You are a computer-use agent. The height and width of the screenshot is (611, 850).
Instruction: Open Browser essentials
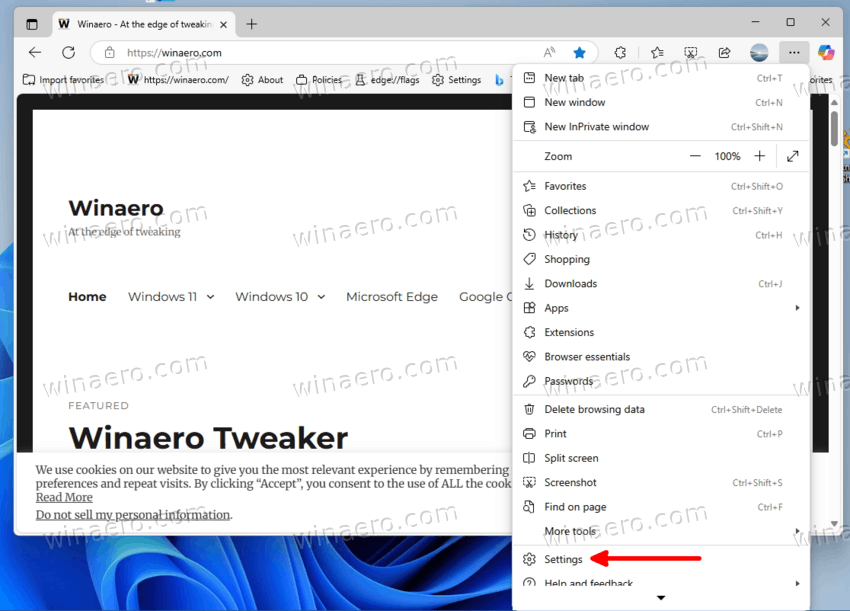tap(661, 357)
